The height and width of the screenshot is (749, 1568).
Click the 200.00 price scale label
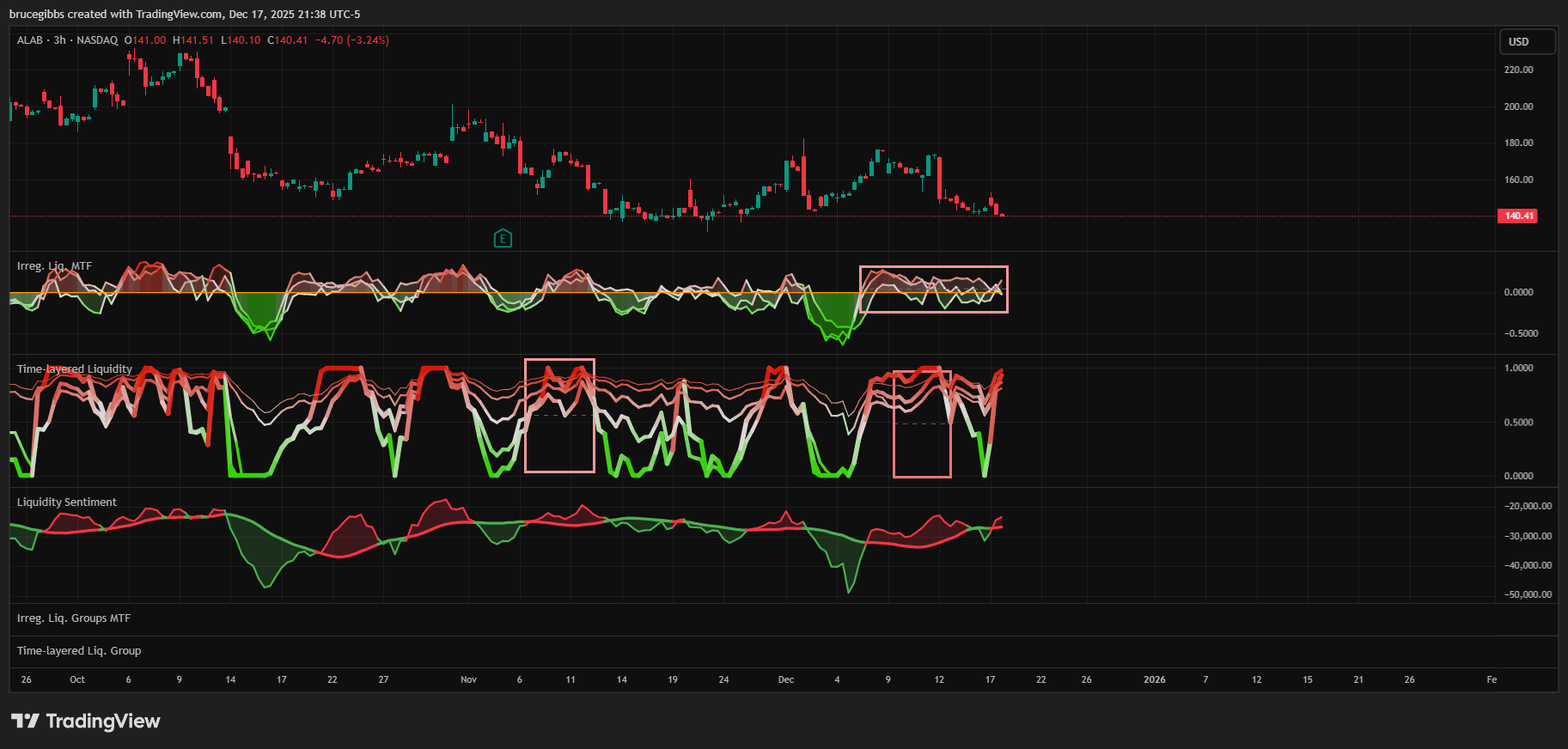1518,107
